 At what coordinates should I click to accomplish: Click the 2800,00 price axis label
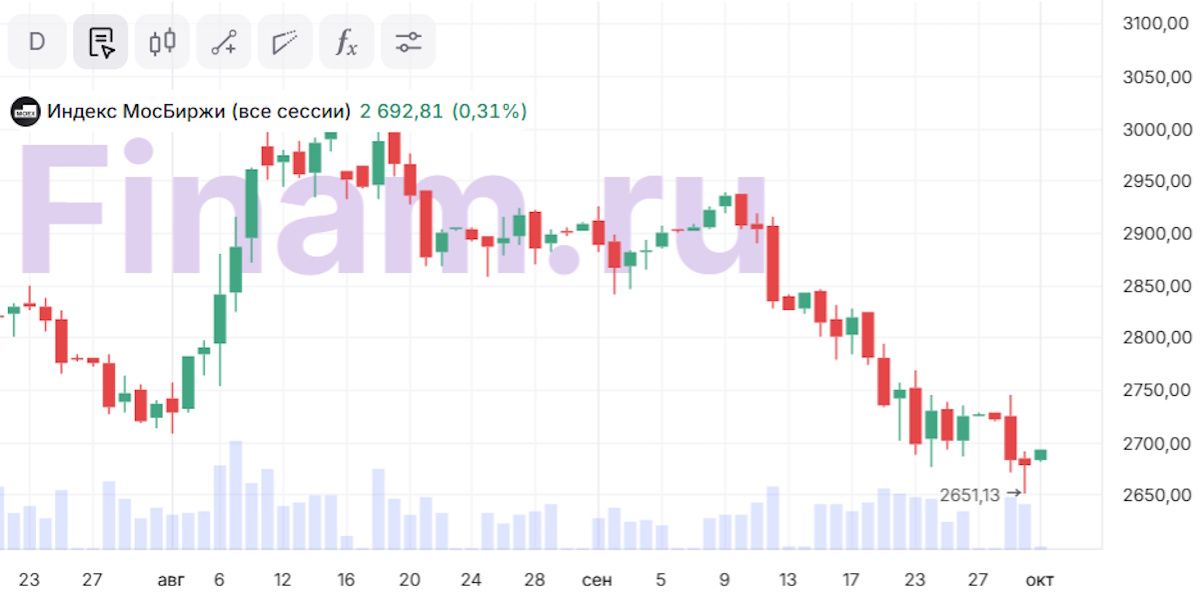coord(1157,339)
